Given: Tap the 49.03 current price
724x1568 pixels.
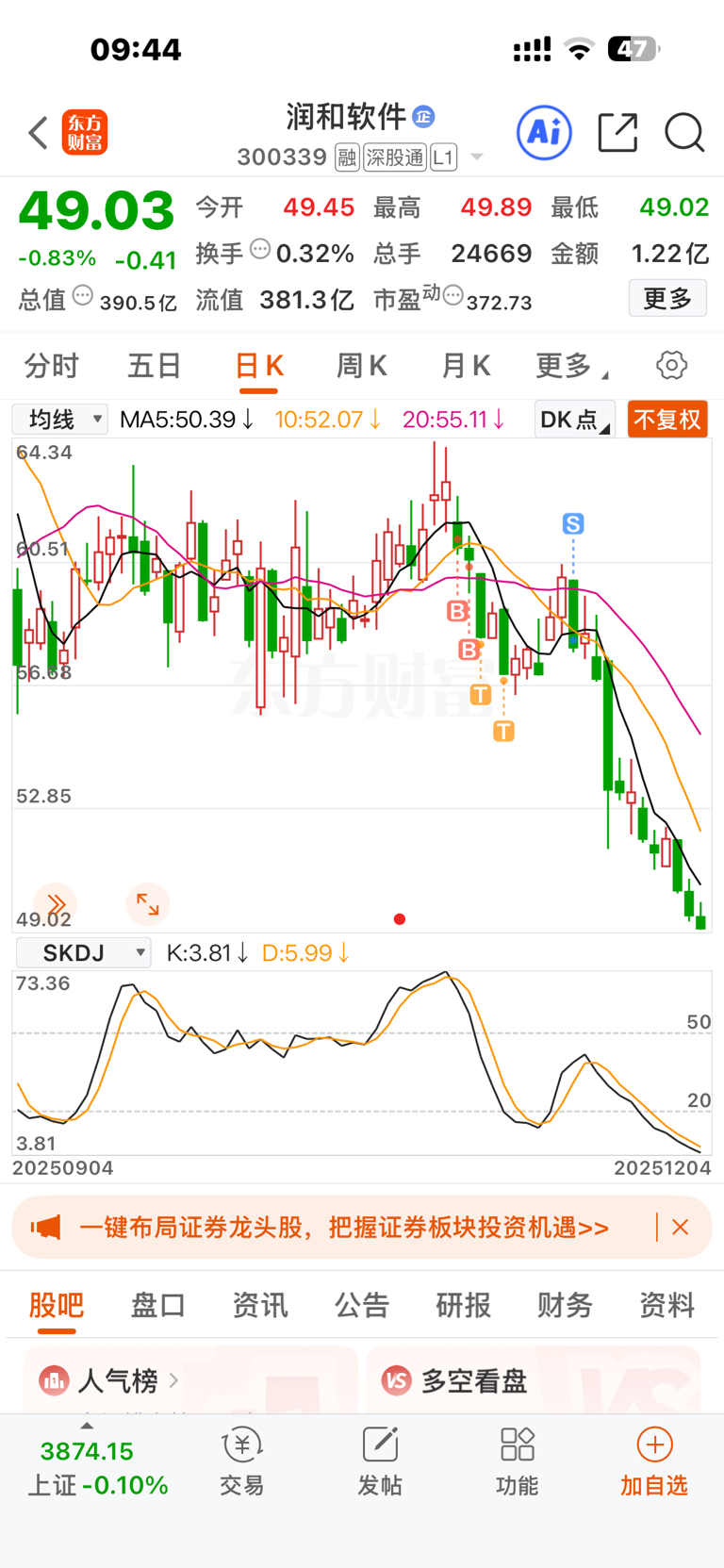Looking at the screenshot, I should (x=96, y=210).
